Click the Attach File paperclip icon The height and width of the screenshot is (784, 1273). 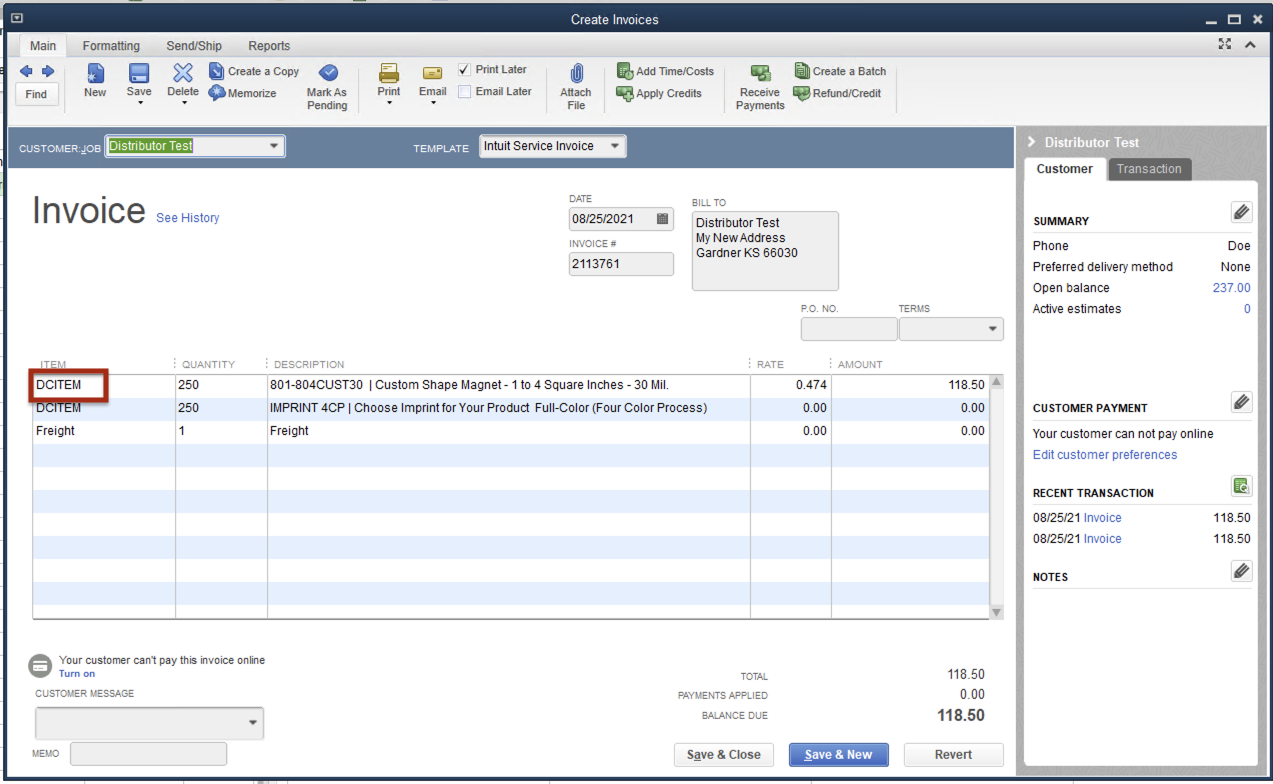pyautogui.click(x=576, y=74)
